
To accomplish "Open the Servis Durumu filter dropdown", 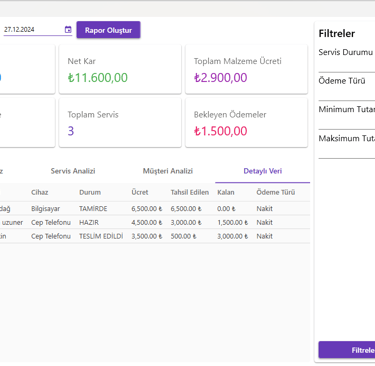I will point(347,59).
